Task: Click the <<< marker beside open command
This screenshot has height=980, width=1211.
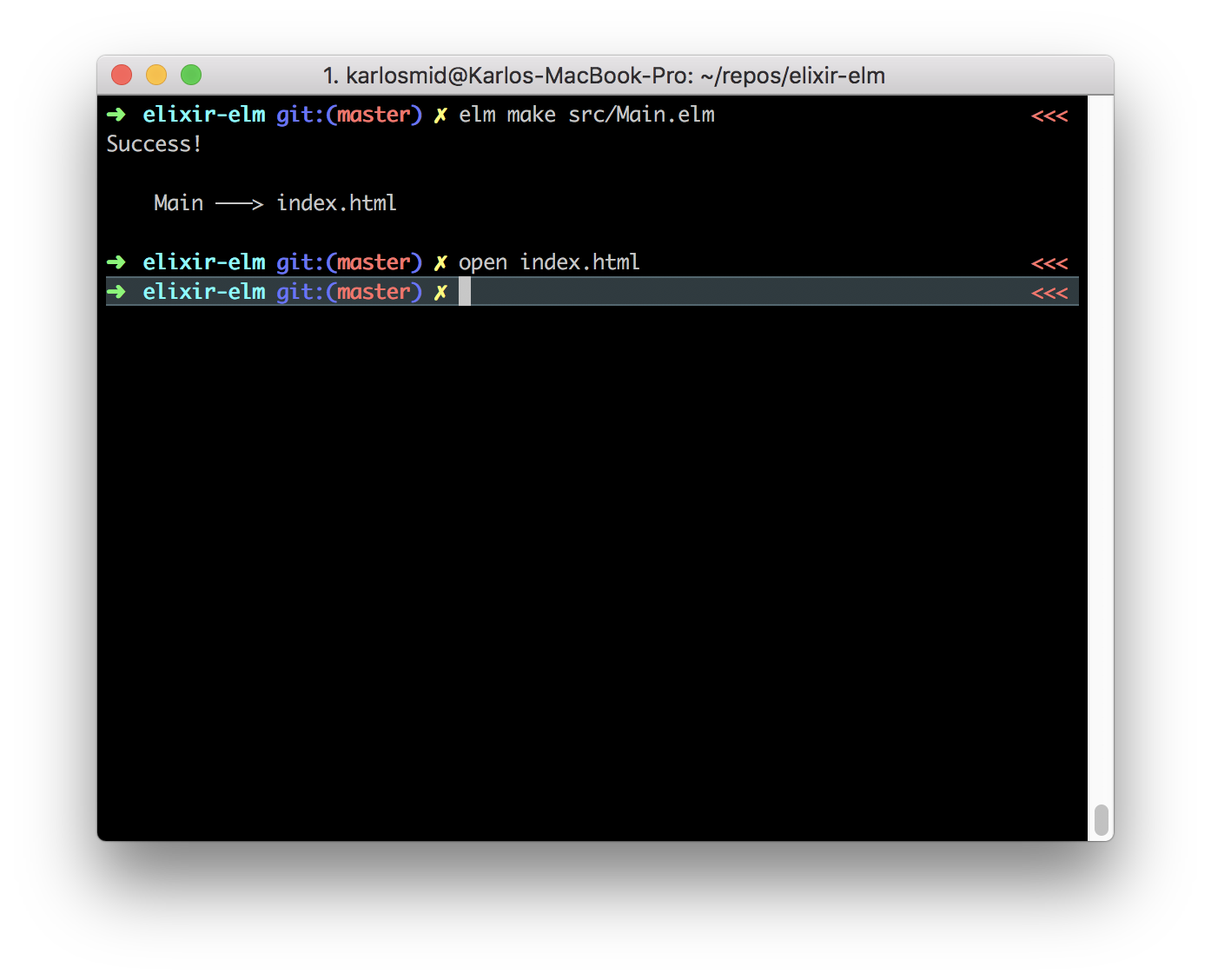Action: [x=1049, y=262]
